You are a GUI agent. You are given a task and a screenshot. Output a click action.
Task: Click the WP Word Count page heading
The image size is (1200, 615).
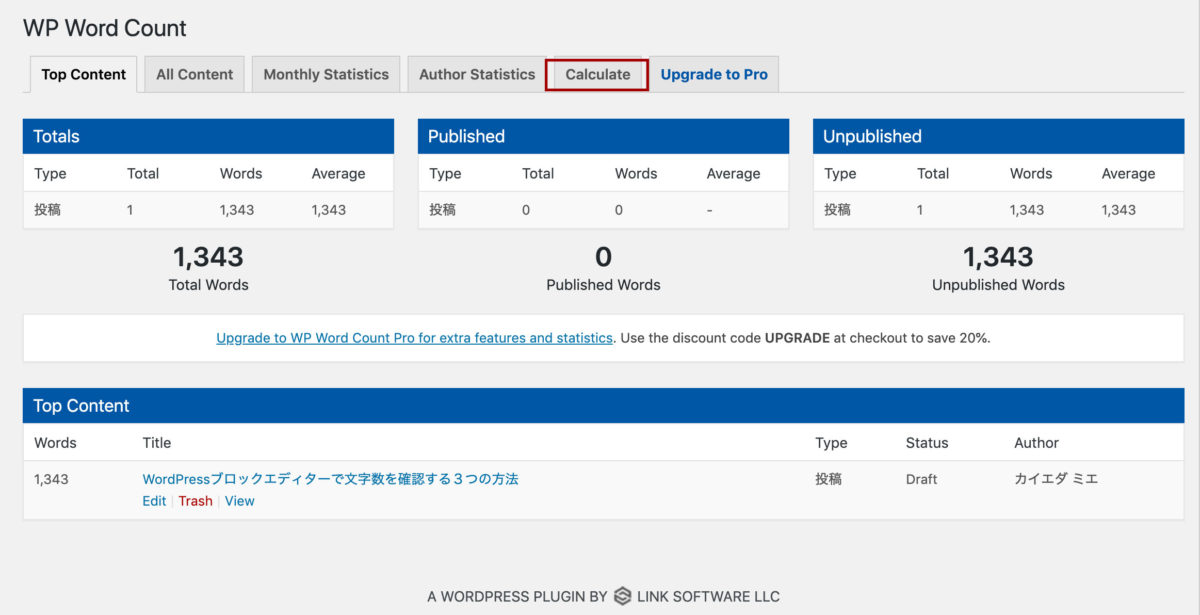click(105, 28)
